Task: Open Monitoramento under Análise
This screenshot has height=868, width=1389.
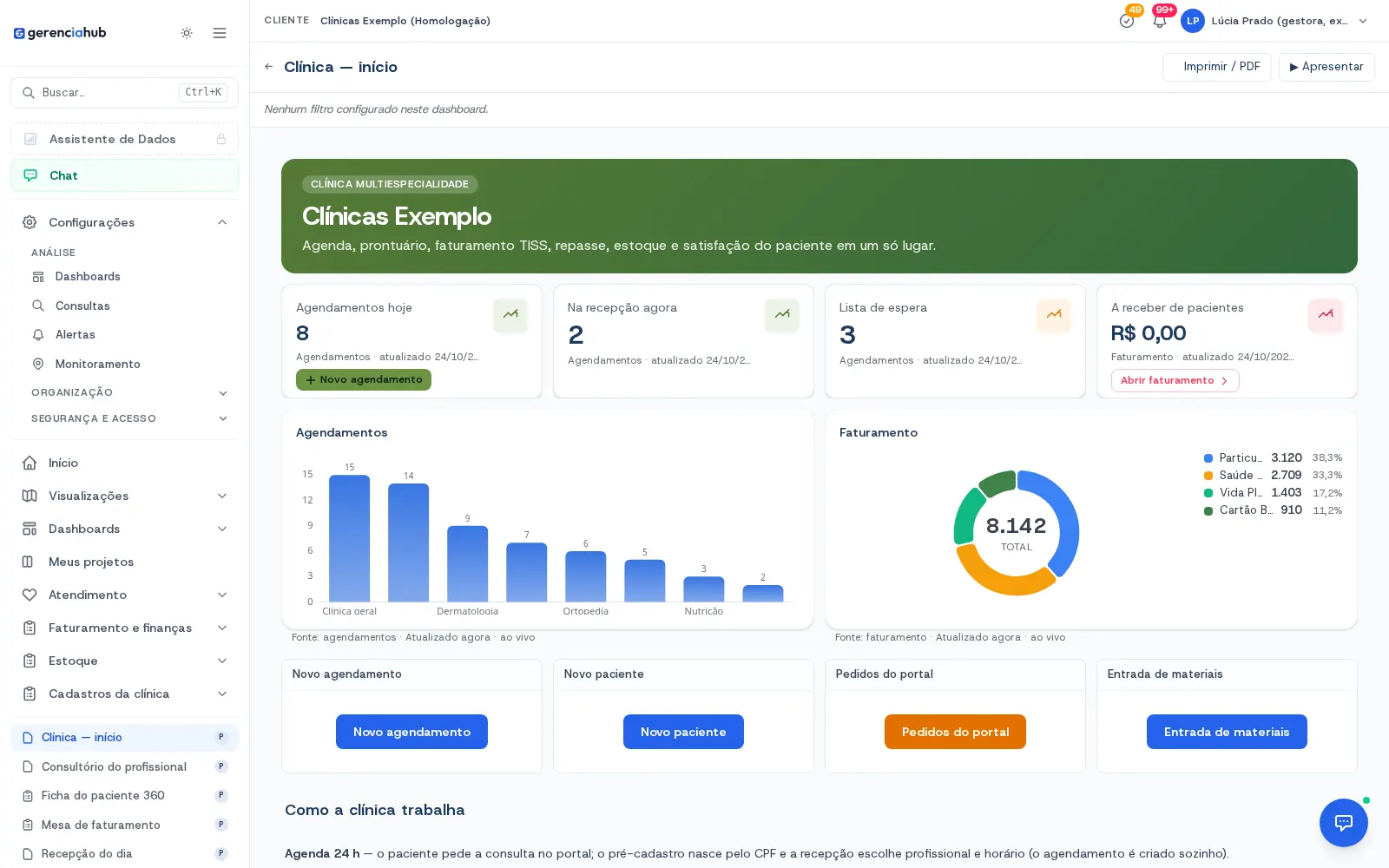Action: tap(128, 364)
